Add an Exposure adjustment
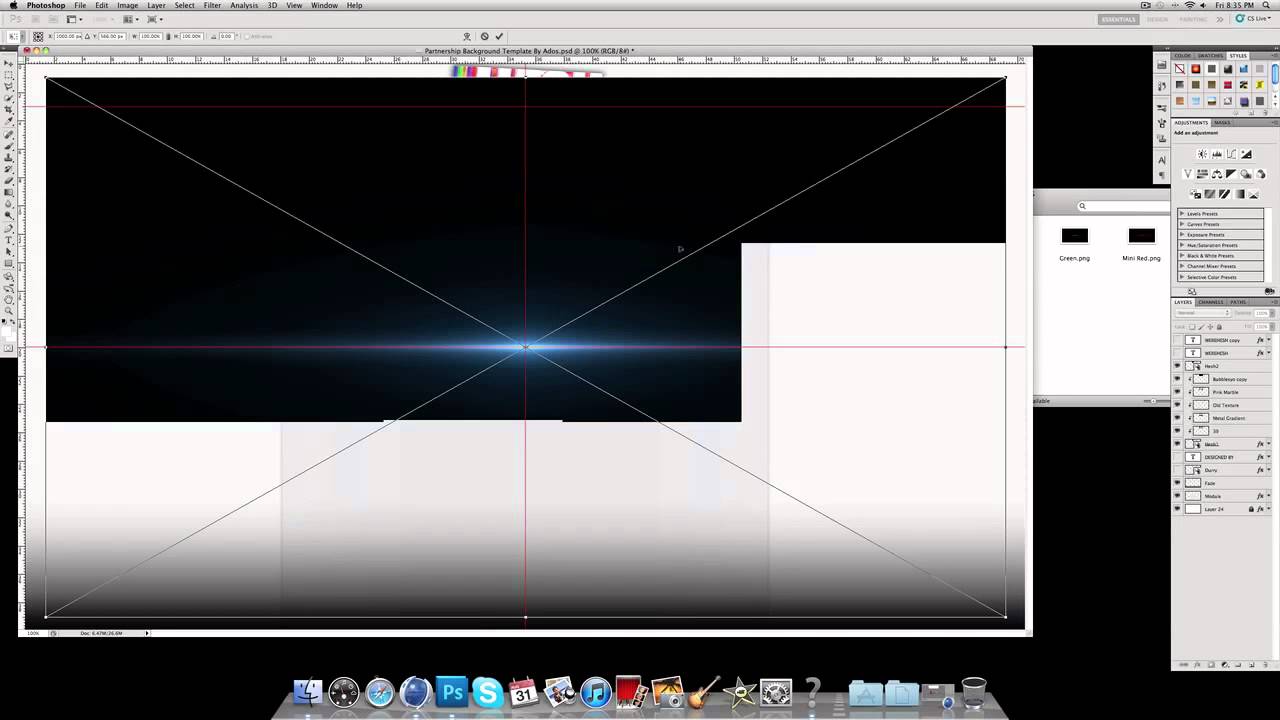Image resolution: width=1280 pixels, height=720 pixels. click(1246, 154)
